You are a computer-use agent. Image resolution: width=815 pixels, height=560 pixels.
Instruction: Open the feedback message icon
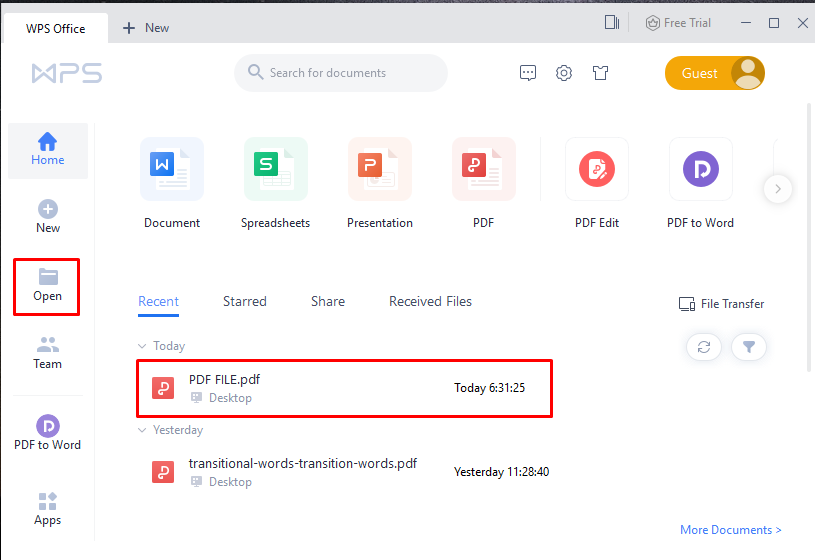pos(528,73)
